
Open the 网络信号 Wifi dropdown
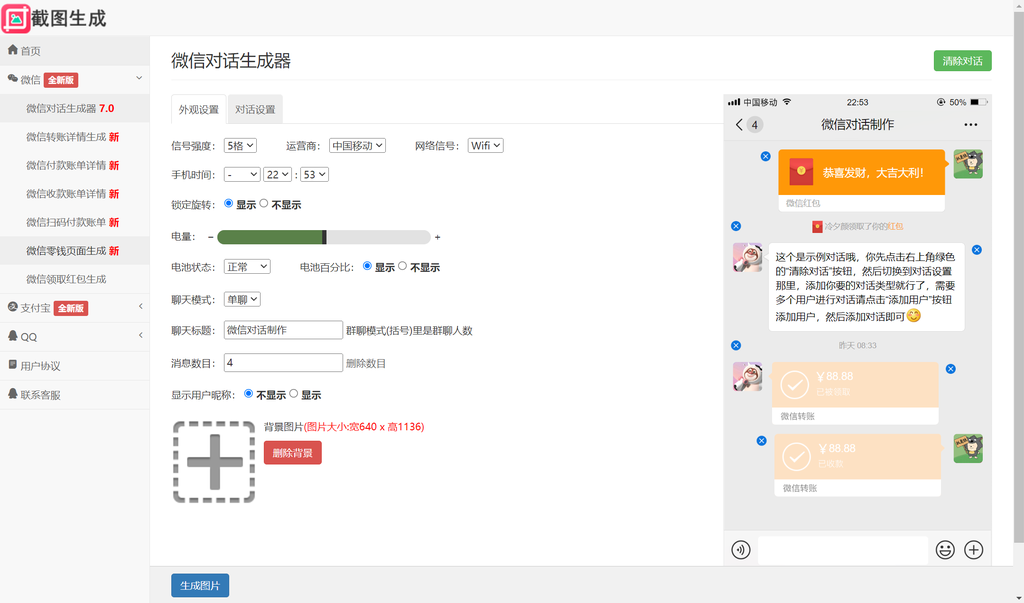pyautogui.click(x=486, y=144)
